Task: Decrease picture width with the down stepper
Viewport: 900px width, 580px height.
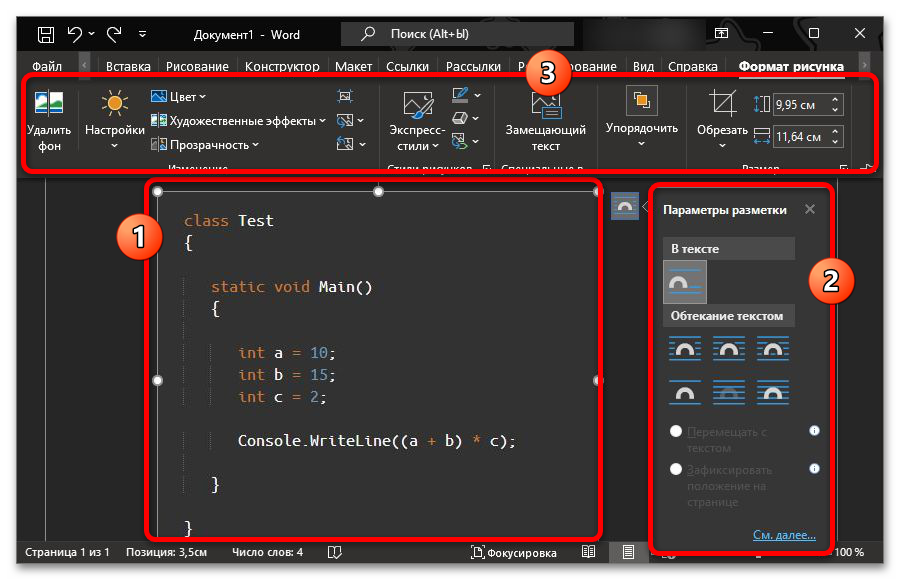Action: (835, 142)
